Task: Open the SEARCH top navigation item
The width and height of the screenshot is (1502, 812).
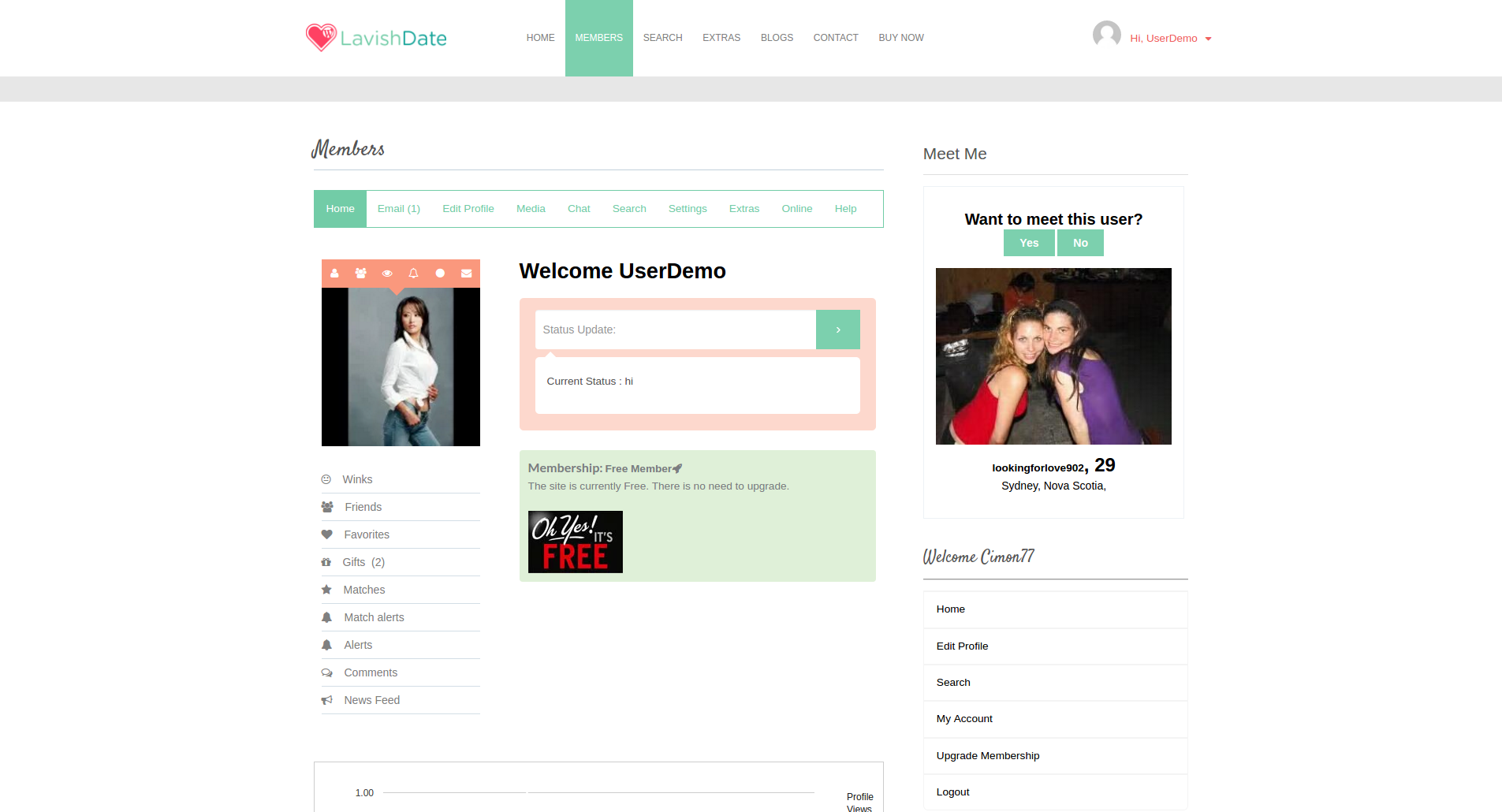Action: click(663, 38)
